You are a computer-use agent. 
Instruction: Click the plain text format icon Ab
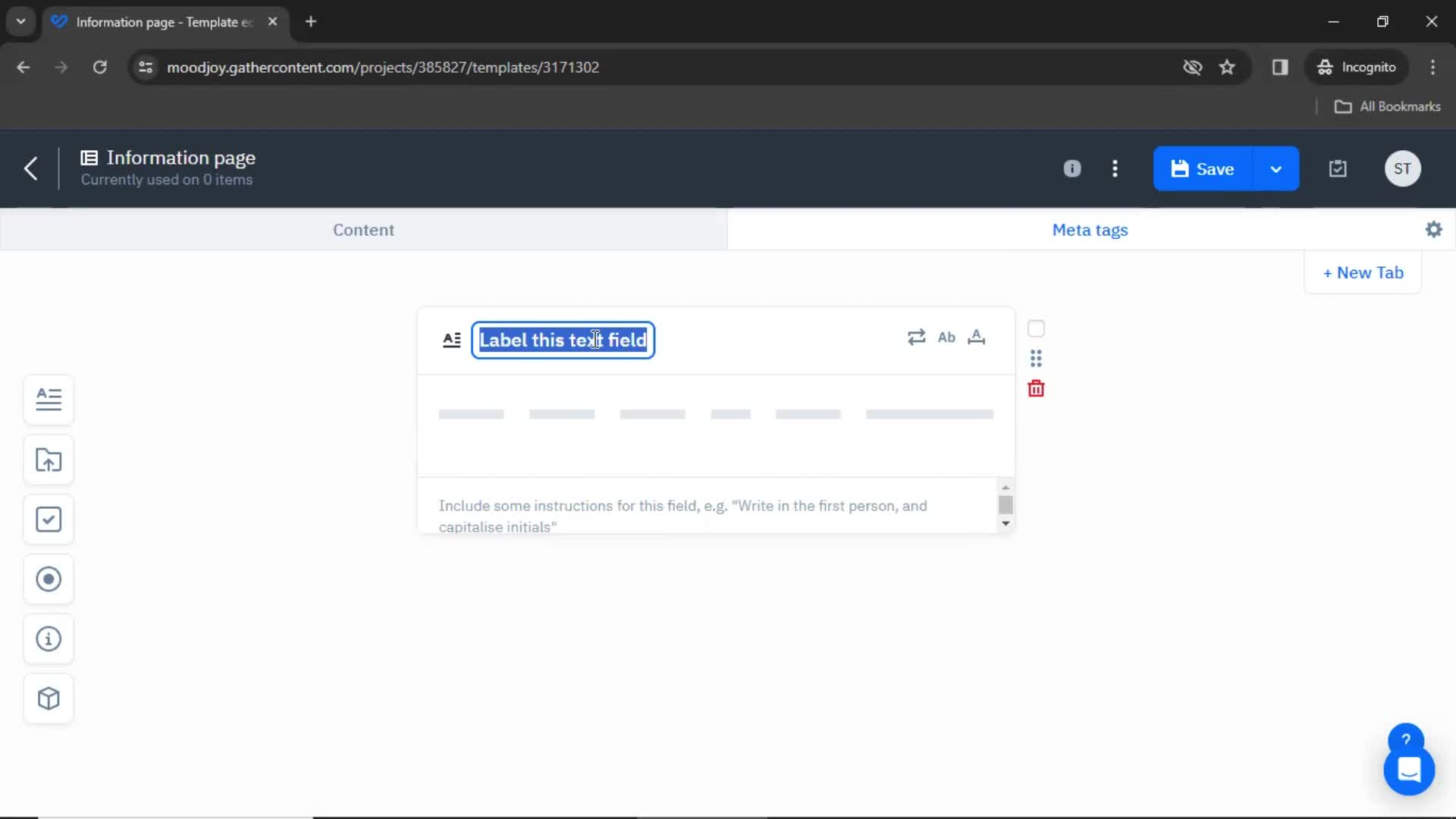click(x=946, y=337)
